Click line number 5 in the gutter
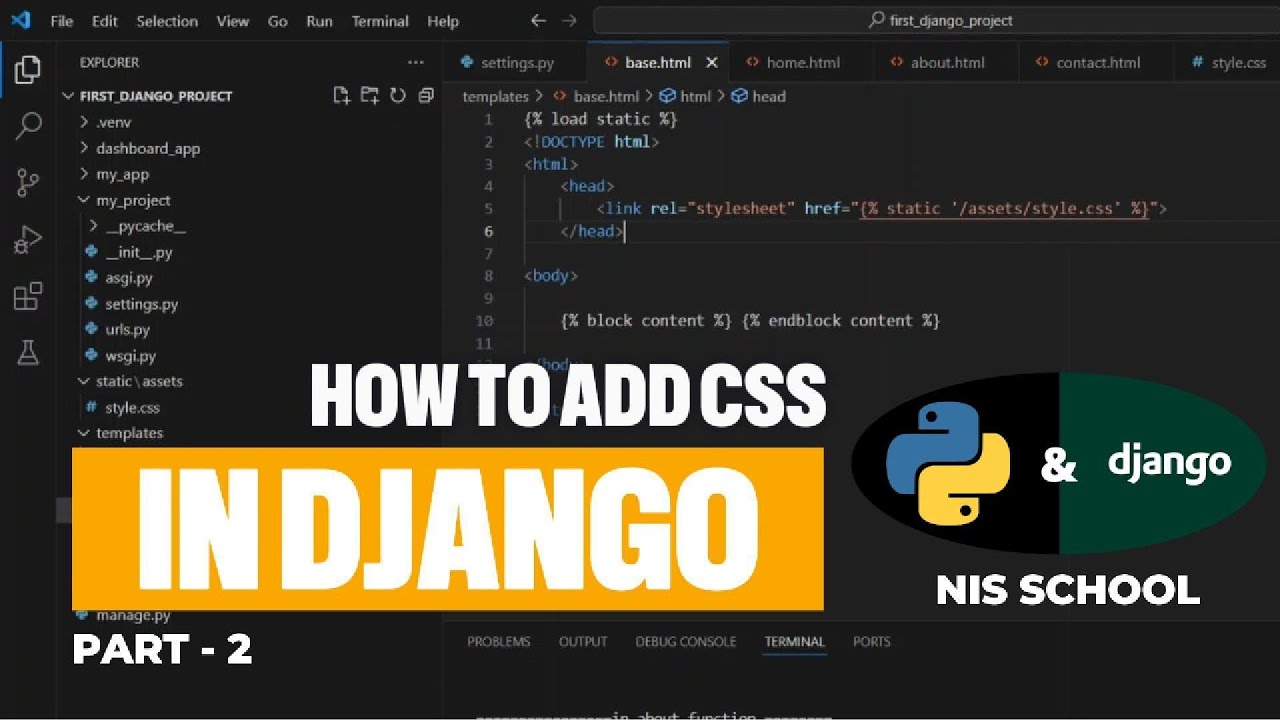The height and width of the screenshot is (720, 1280). (x=488, y=208)
